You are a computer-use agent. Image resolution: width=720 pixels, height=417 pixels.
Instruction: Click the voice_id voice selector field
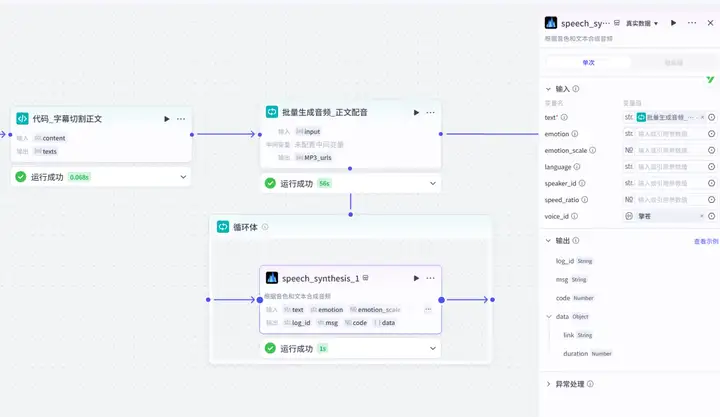(664, 216)
